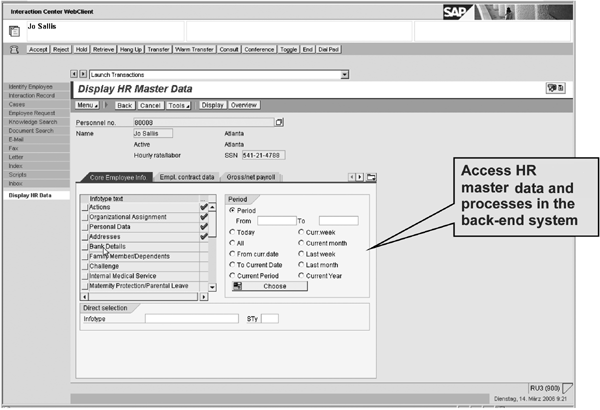Switch to Core Employee Info tab
Image resolution: width=600 pixels, height=410 pixels.
click(118, 177)
